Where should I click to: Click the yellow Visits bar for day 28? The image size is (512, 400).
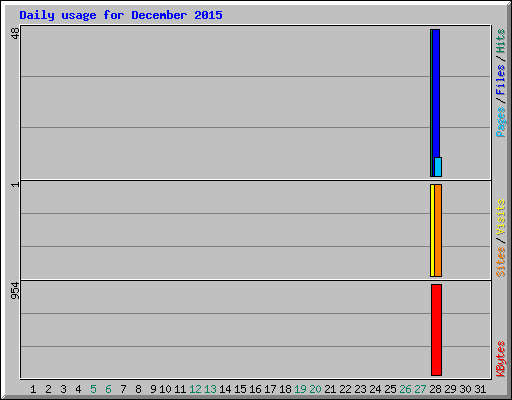pyautogui.click(x=432, y=230)
